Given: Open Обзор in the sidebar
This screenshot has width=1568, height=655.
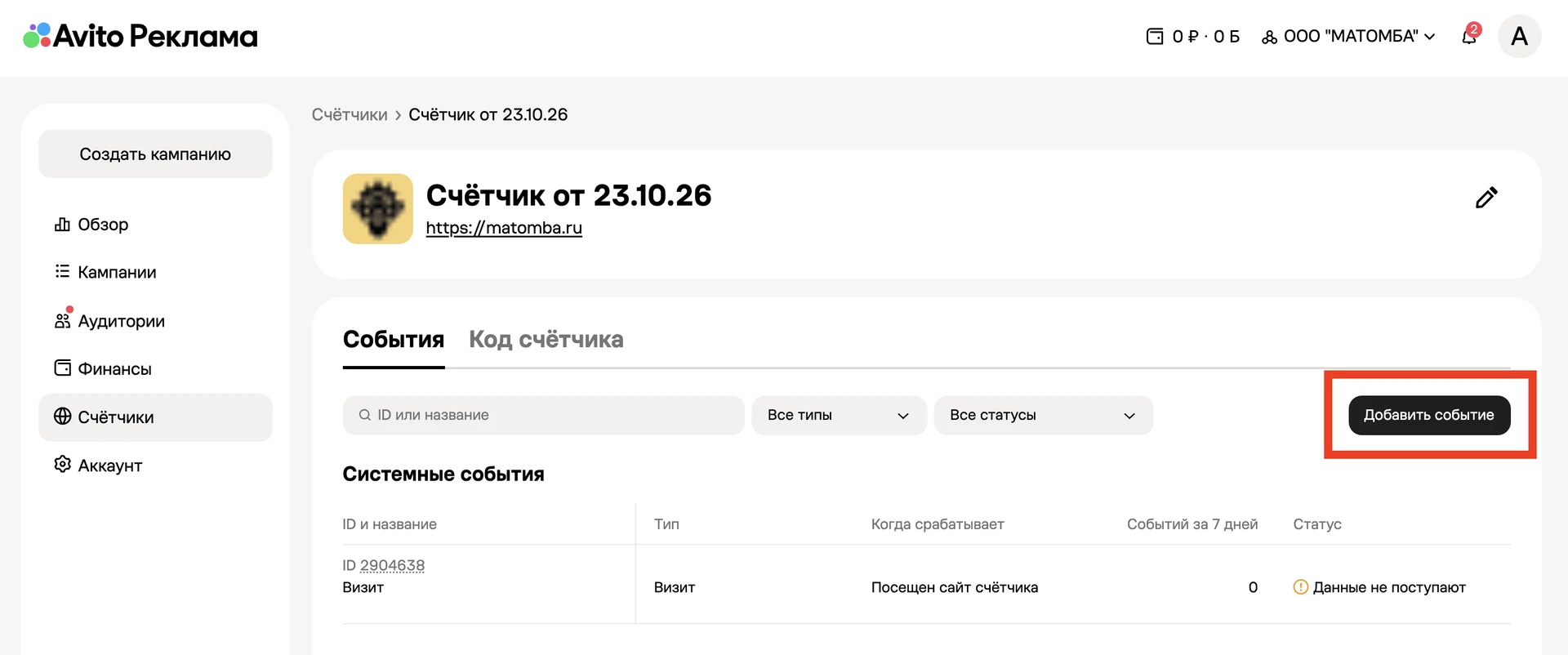Looking at the screenshot, I should (x=155, y=224).
